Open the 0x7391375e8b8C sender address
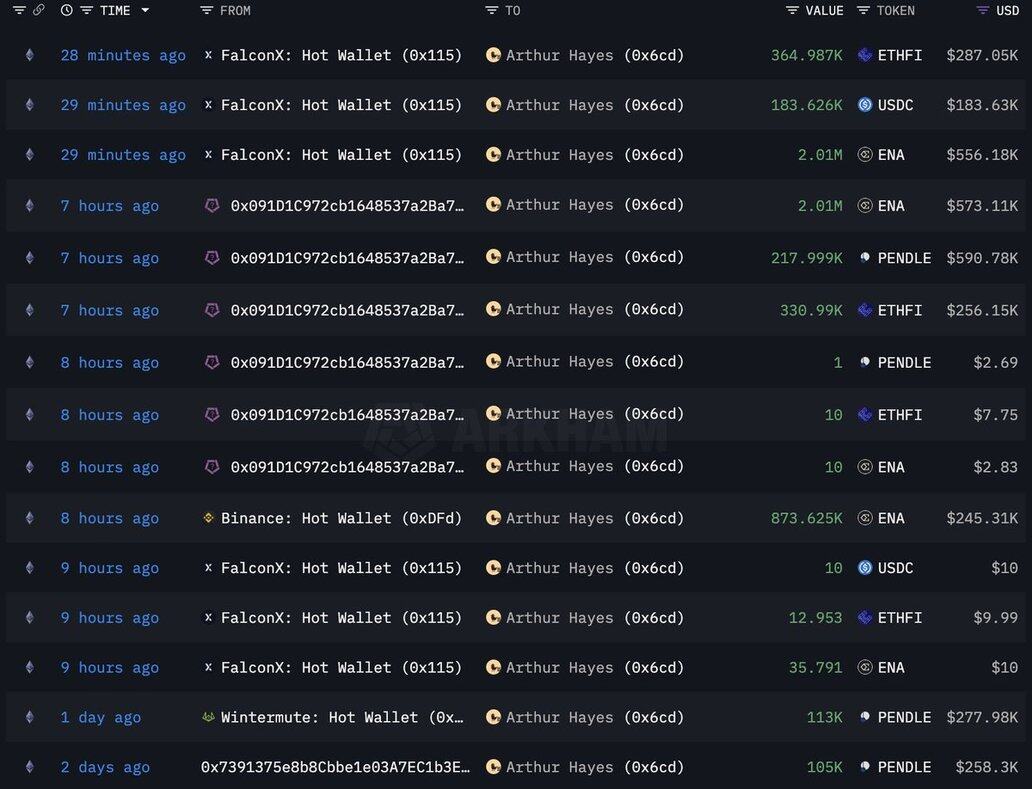The height and width of the screenshot is (789, 1032). coord(335,767)
